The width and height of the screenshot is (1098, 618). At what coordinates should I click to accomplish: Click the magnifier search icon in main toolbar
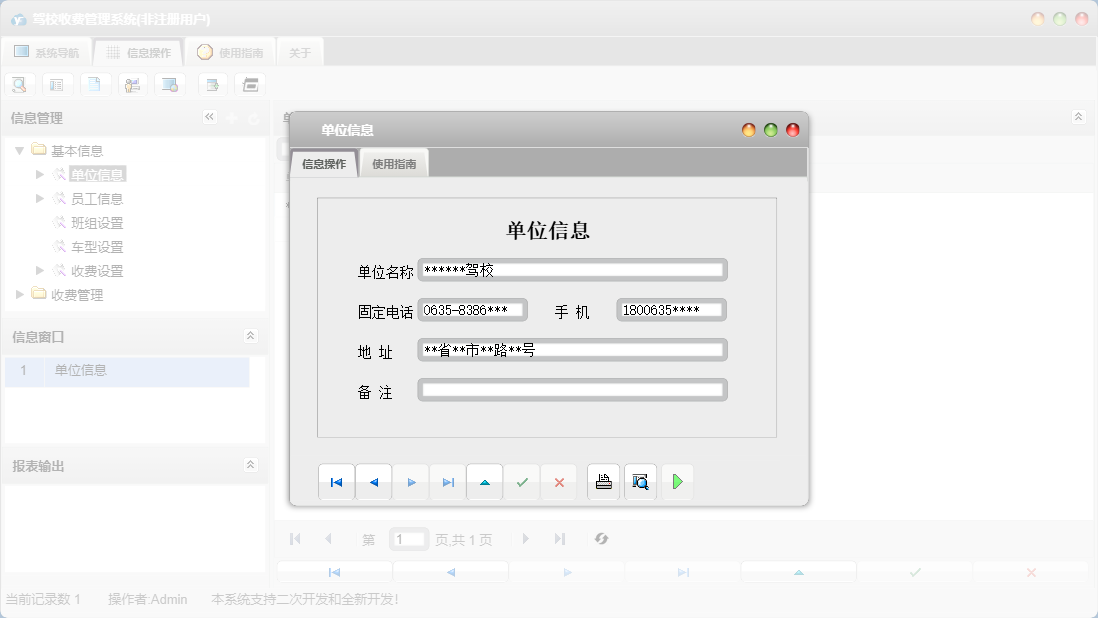[19, 85]
